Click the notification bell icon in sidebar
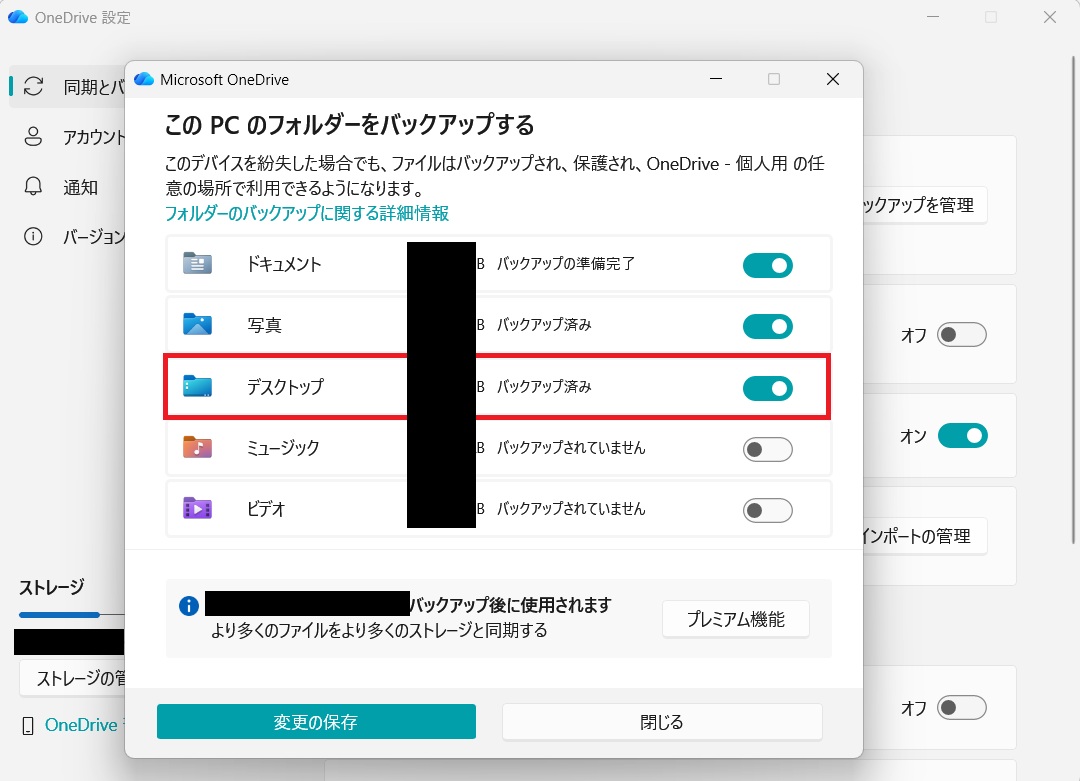Viewport: 1080px width, 781px height. [x=34, y=186]
